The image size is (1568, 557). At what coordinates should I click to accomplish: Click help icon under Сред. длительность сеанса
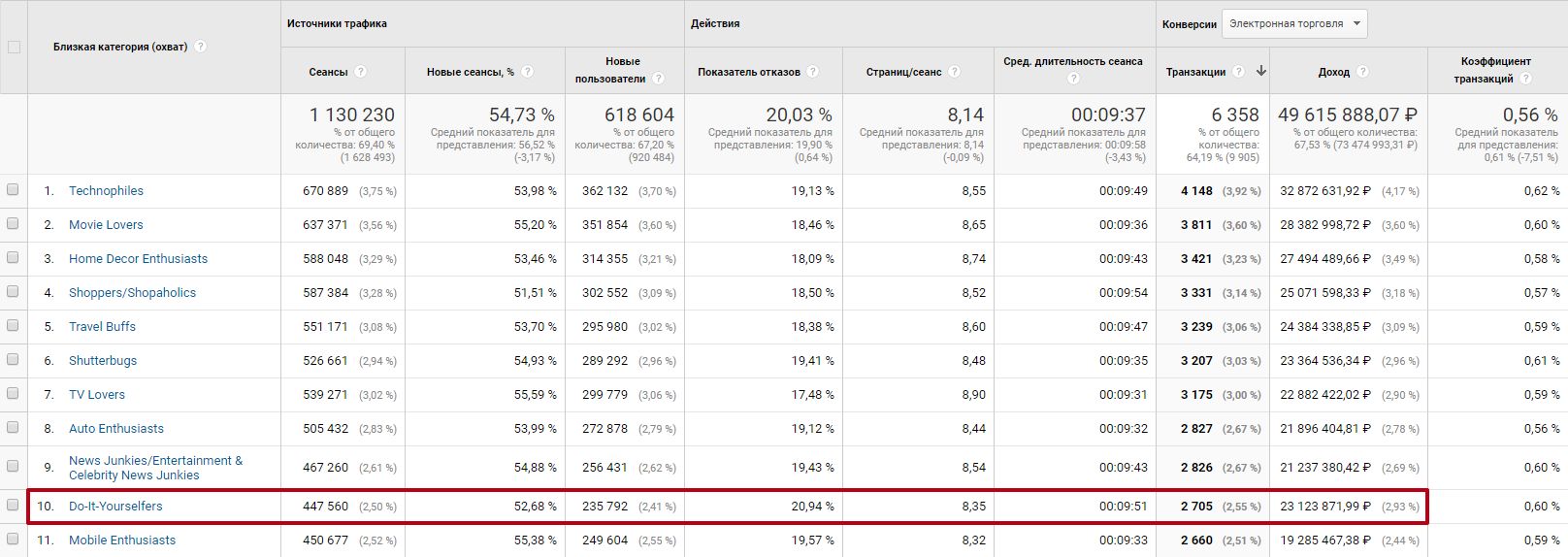tap(1074, 79)
